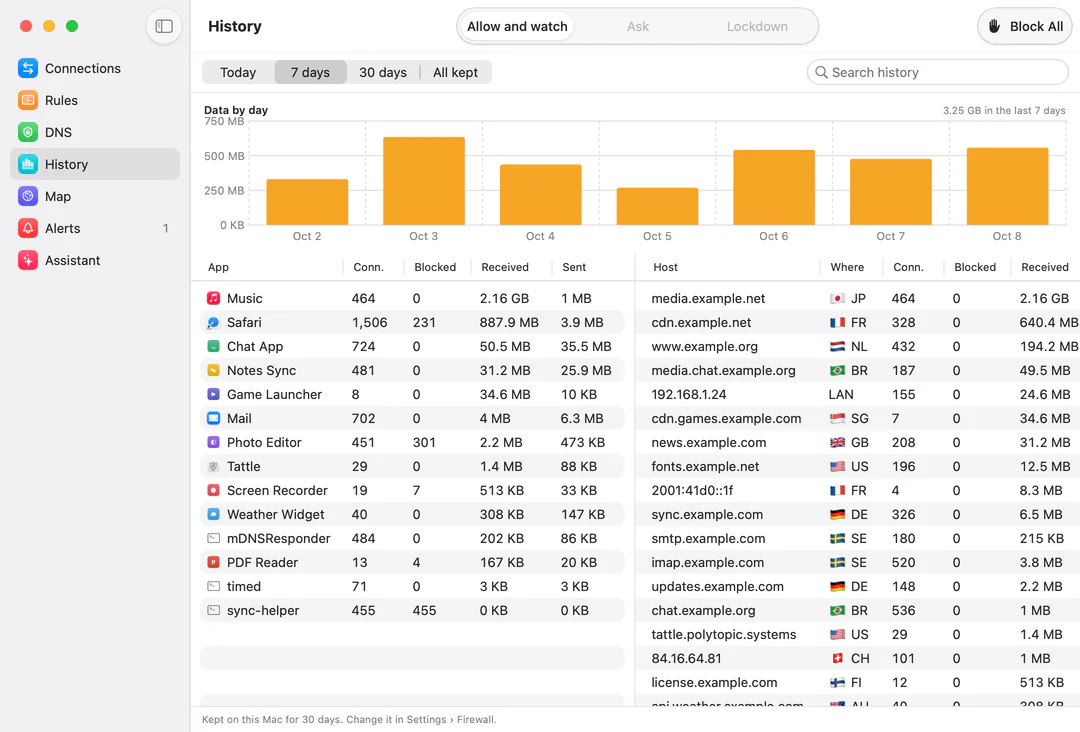Click the Chat App green icon
1080x732 pixels.
(x=214, y=346)
